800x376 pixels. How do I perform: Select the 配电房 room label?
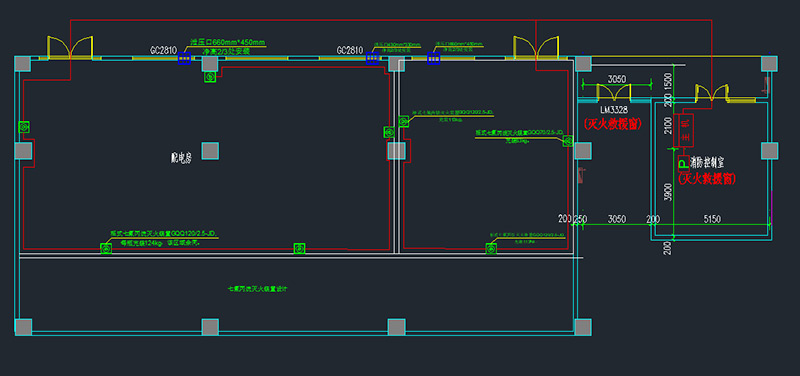click(181, 158)
